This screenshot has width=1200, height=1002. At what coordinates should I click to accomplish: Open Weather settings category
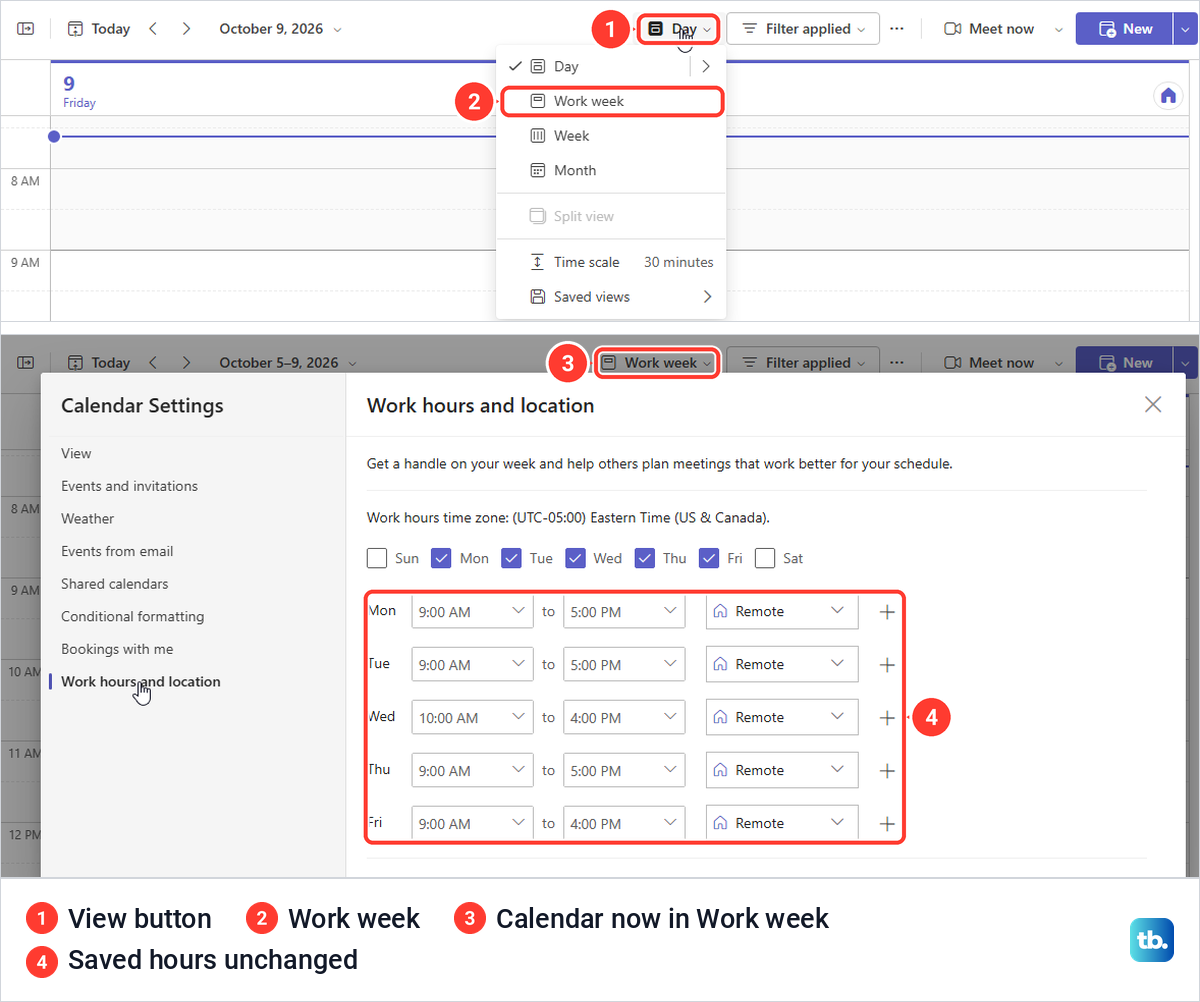(x=87, y=519)
